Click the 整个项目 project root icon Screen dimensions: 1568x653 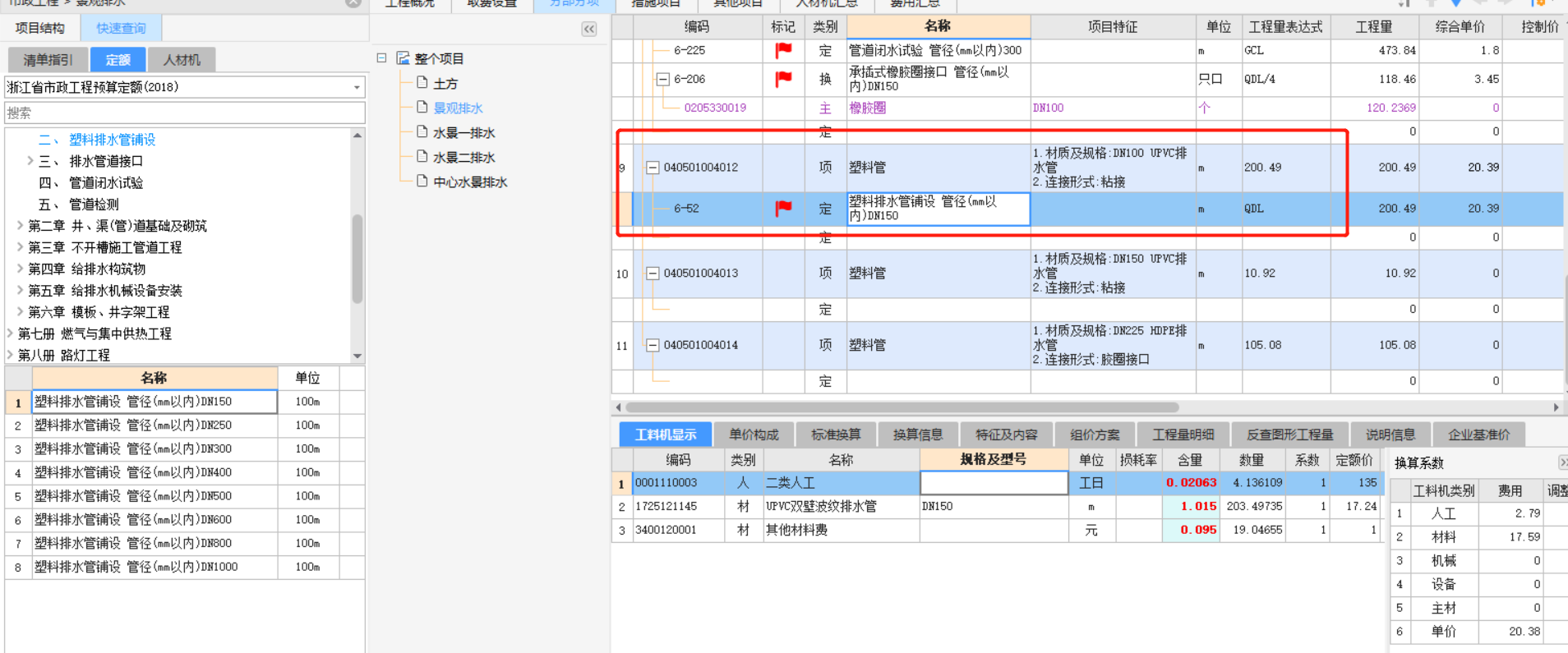[x=403, y=58]
